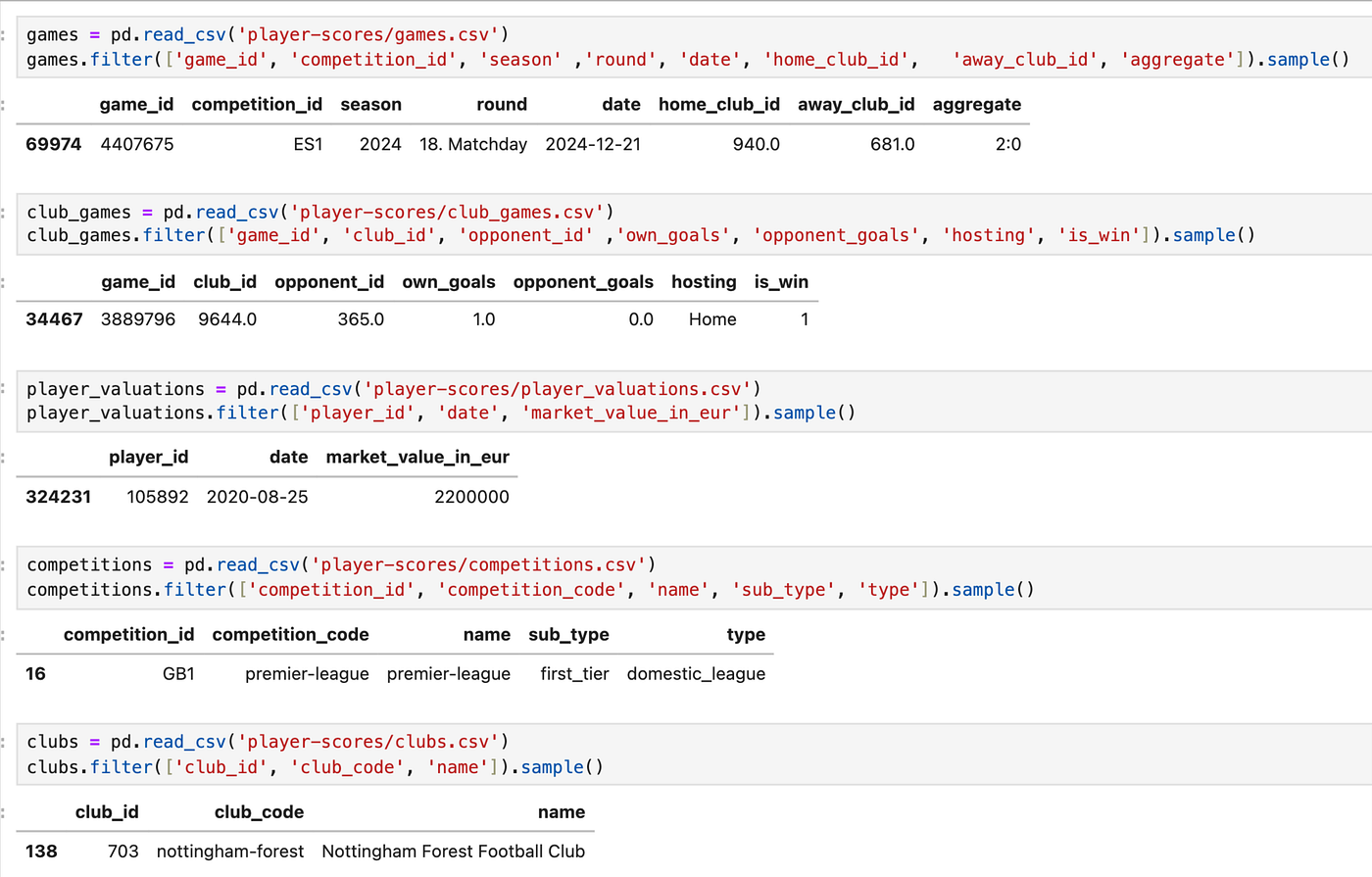Screen dimensions: 1372x877
Task: Click the game_id value 4407675
Action: pyautogui.click(x=137, y=144)
